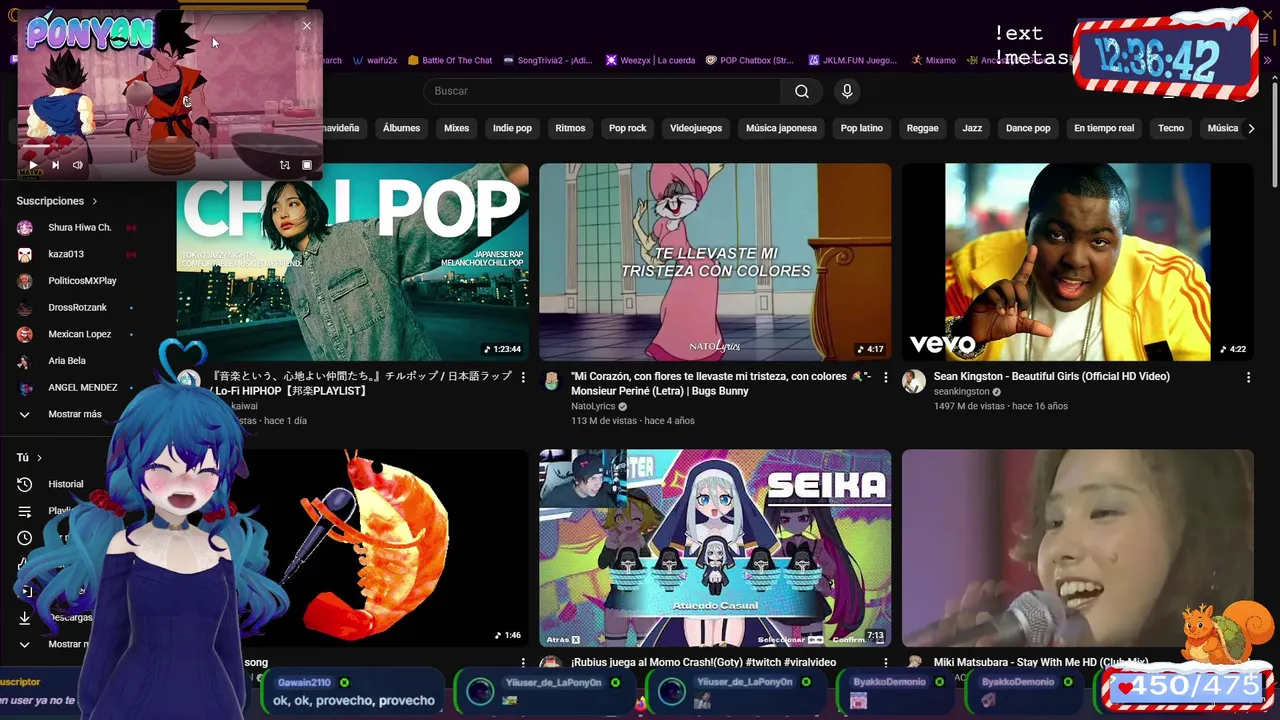This screenshot has height=720, width=1280.
Task: Show more bookmarks with double chevron
Action: tap(1268, 60)
